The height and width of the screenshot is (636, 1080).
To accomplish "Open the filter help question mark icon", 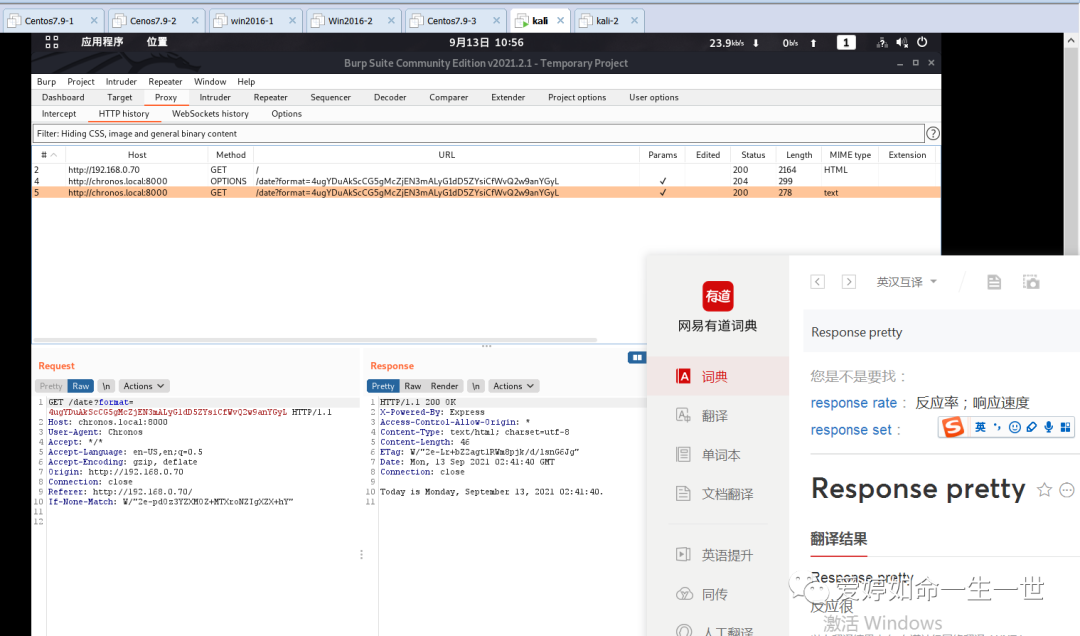I will pos(933,134).
